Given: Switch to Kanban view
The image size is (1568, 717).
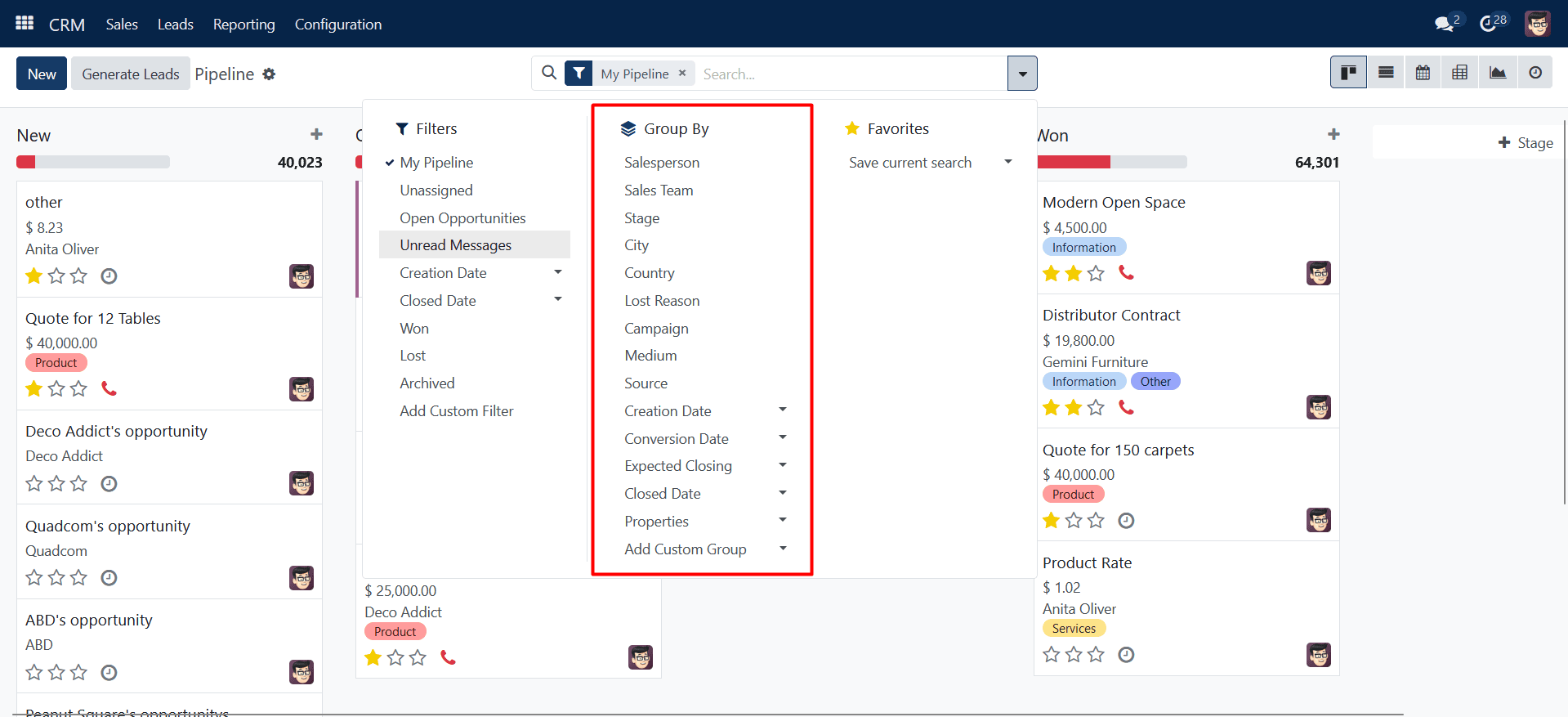Looking at the screenshot, I should (1348, 73).
